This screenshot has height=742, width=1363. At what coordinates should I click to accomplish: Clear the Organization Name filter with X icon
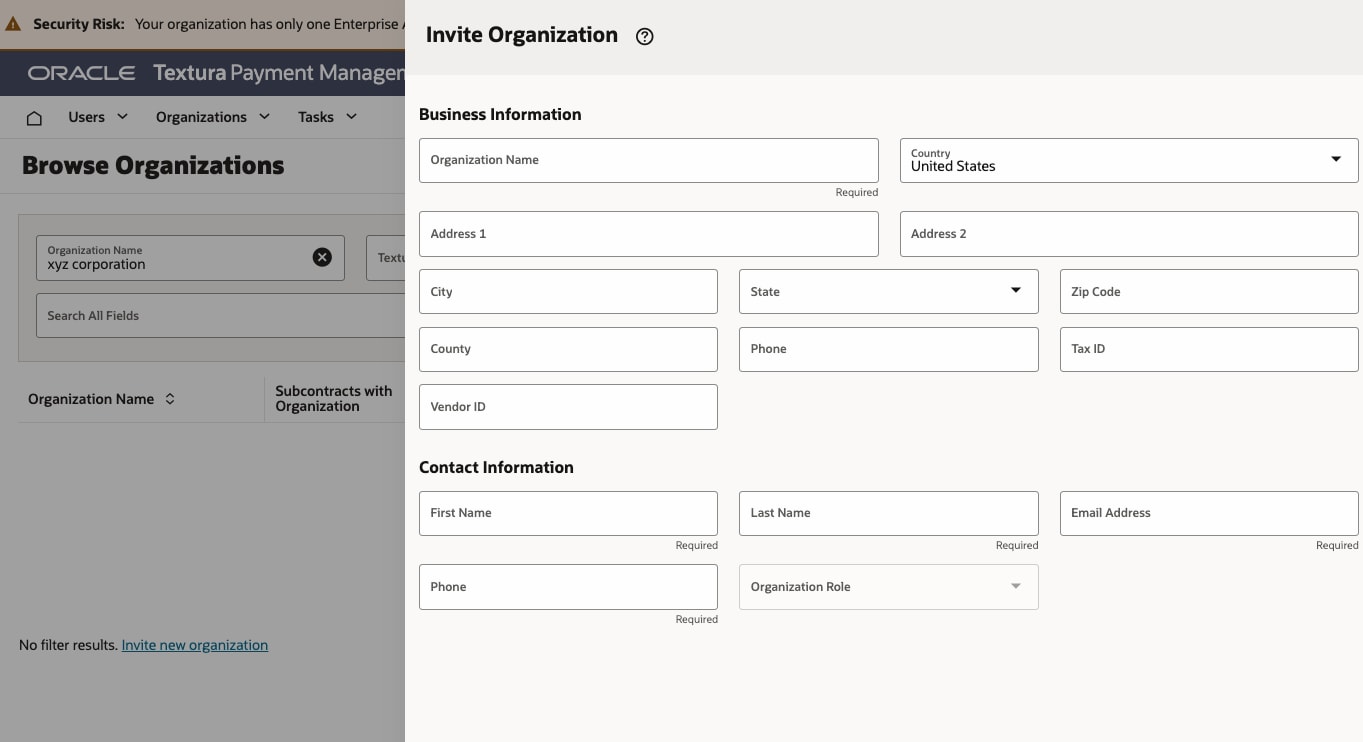pos(322,257)
